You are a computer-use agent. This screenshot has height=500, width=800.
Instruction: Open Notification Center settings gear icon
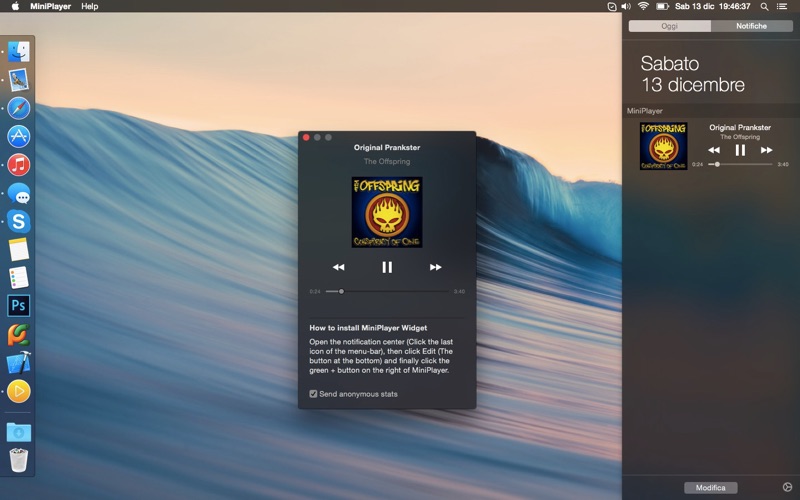click(787, 488)
